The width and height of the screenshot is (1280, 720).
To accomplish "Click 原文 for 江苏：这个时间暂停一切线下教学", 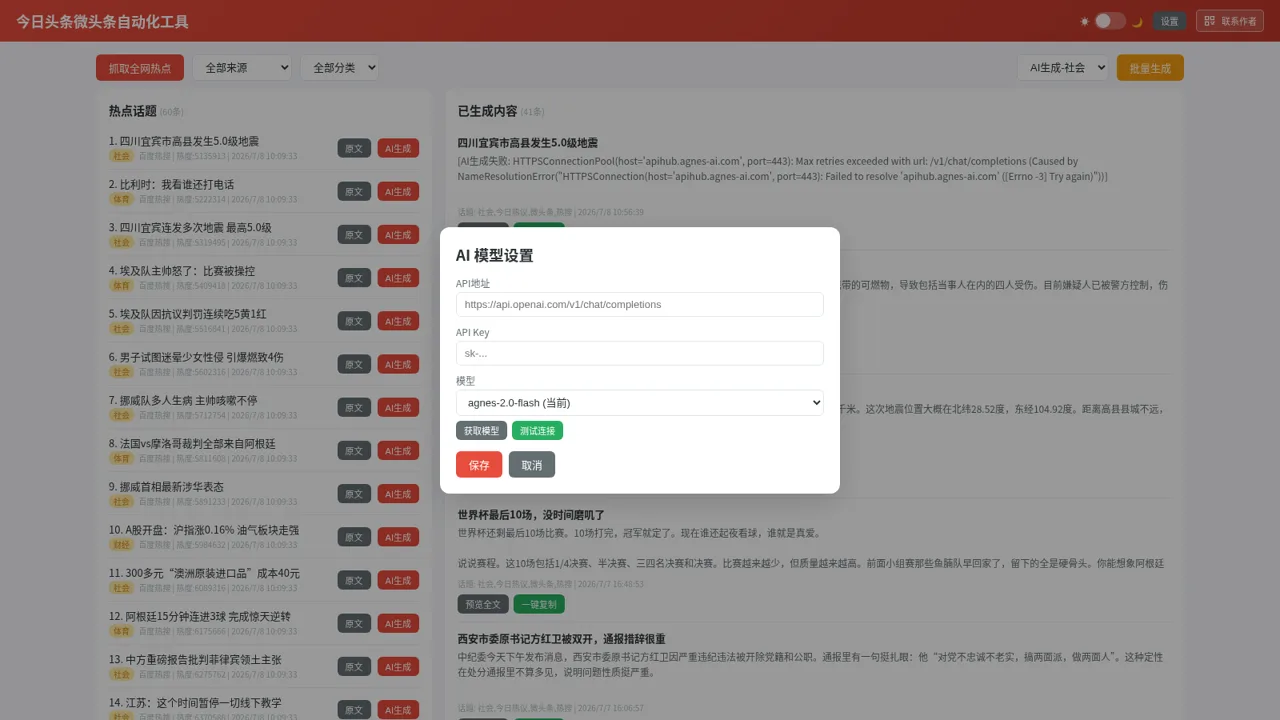I will tap(354, 710).
